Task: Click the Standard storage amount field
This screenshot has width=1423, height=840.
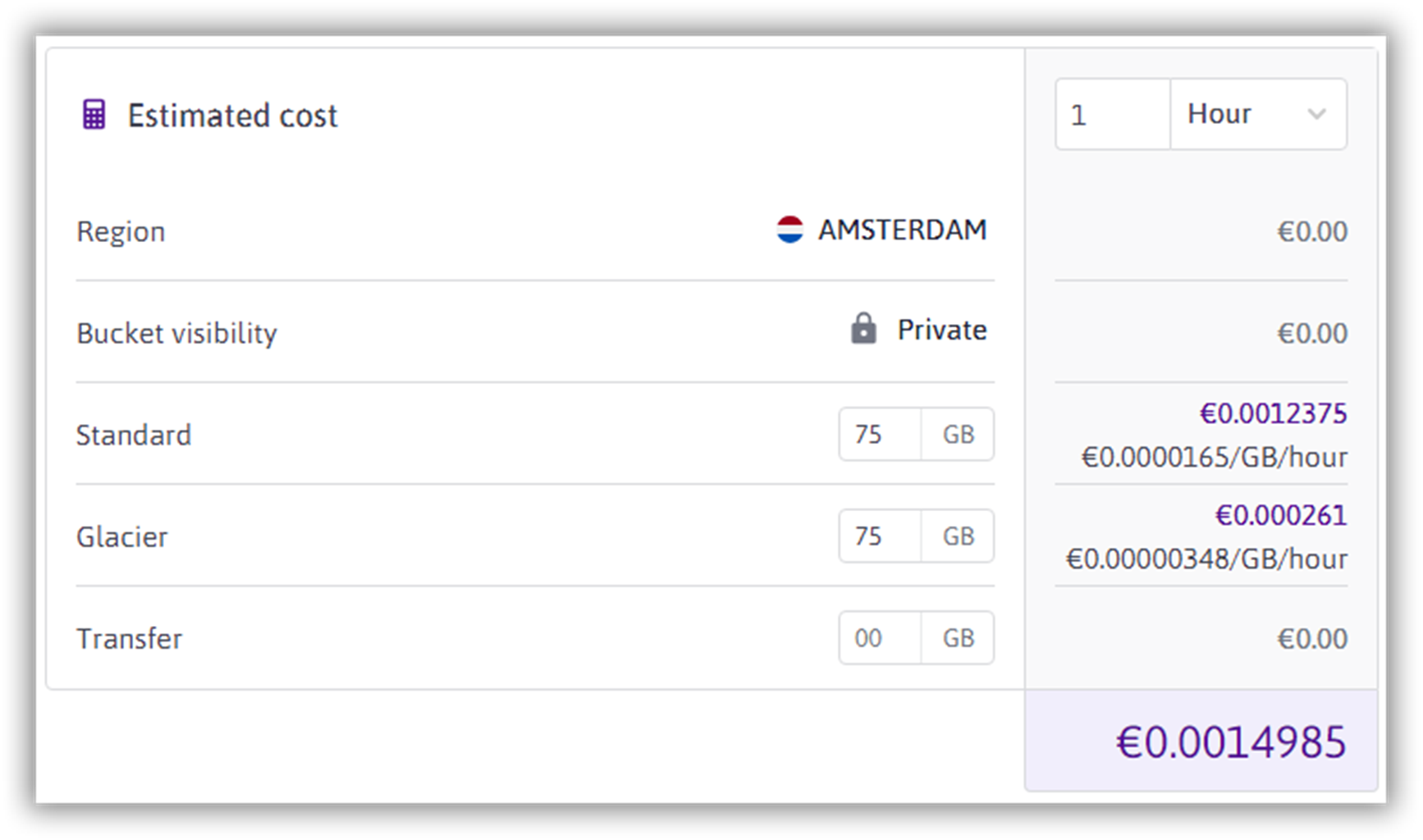Action: pos(880,434)
